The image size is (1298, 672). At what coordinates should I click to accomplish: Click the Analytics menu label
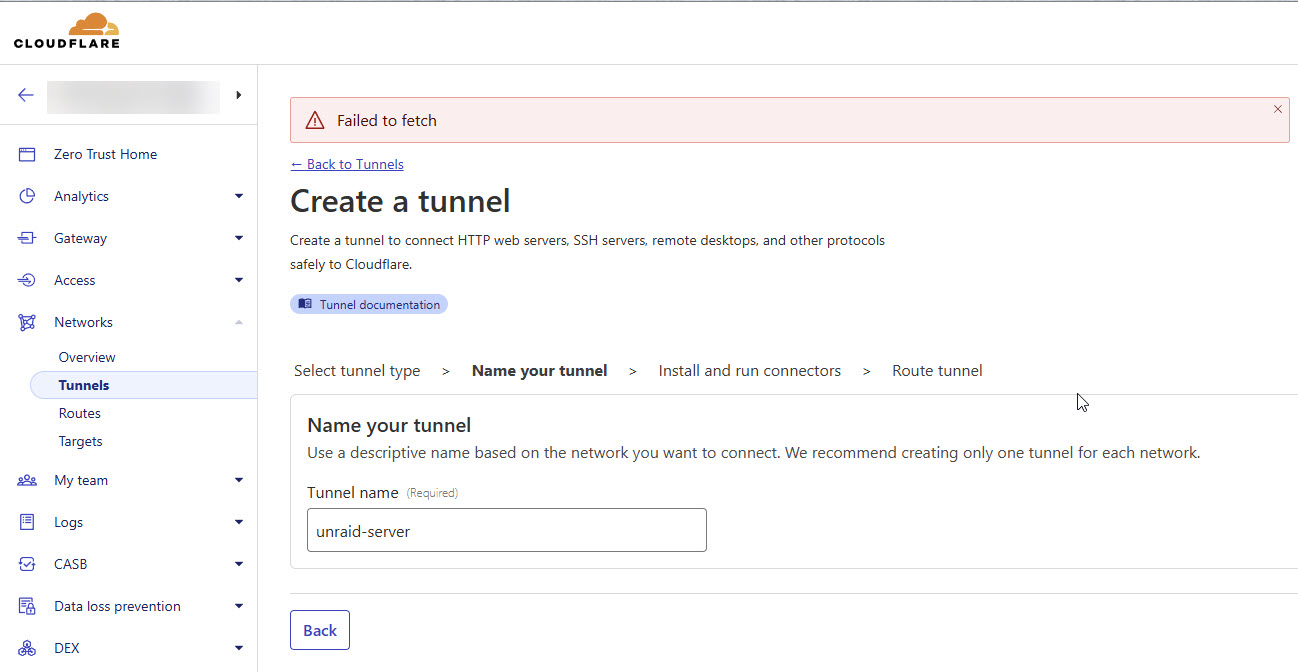[x=81, y=196]
